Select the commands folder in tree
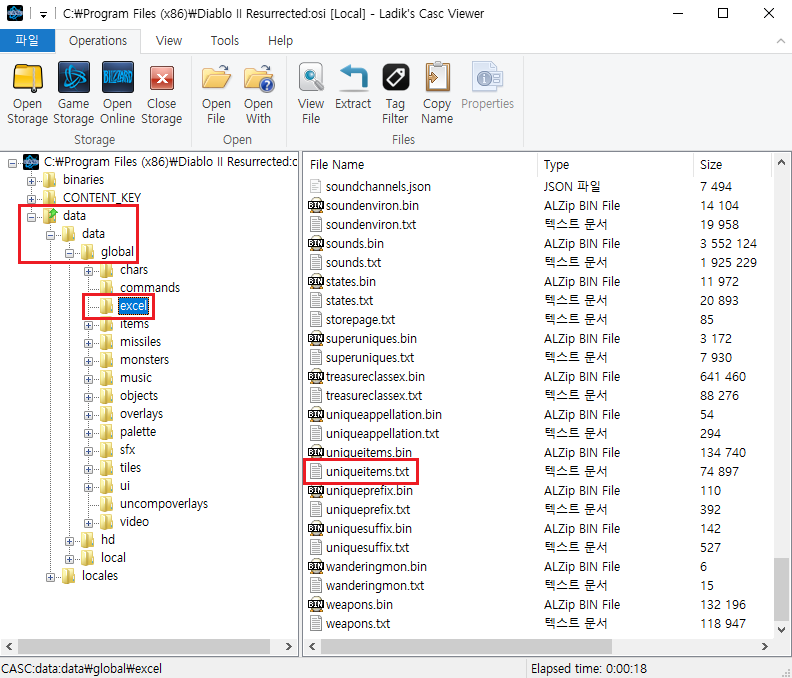792x678 pixels. [x=150, y=287]
